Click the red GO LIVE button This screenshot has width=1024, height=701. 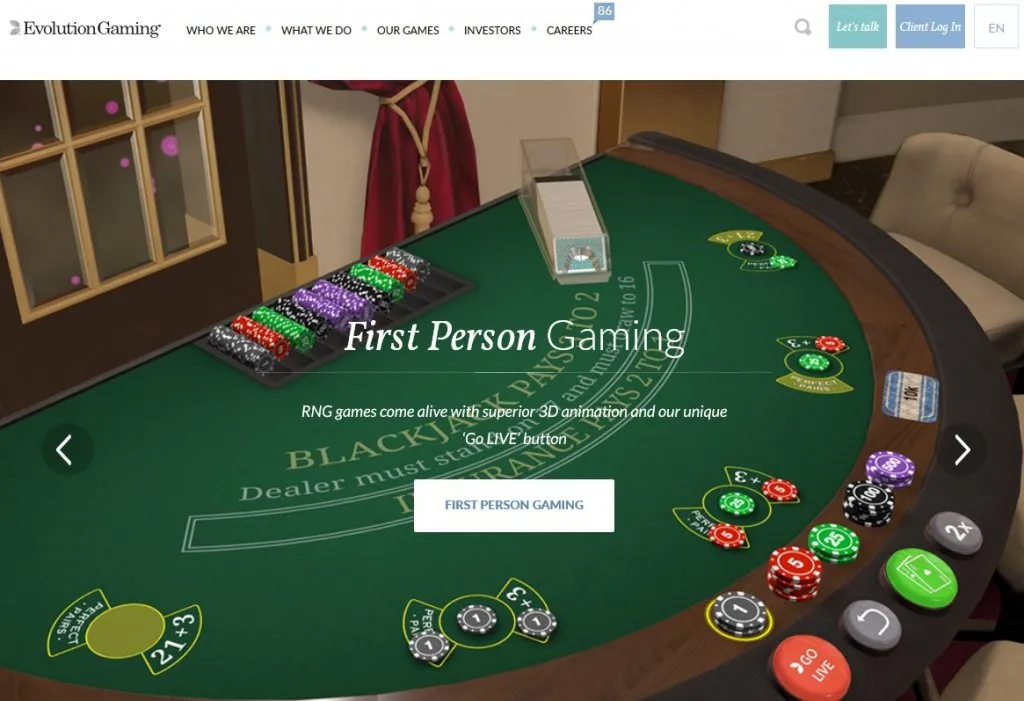[811, 668]
